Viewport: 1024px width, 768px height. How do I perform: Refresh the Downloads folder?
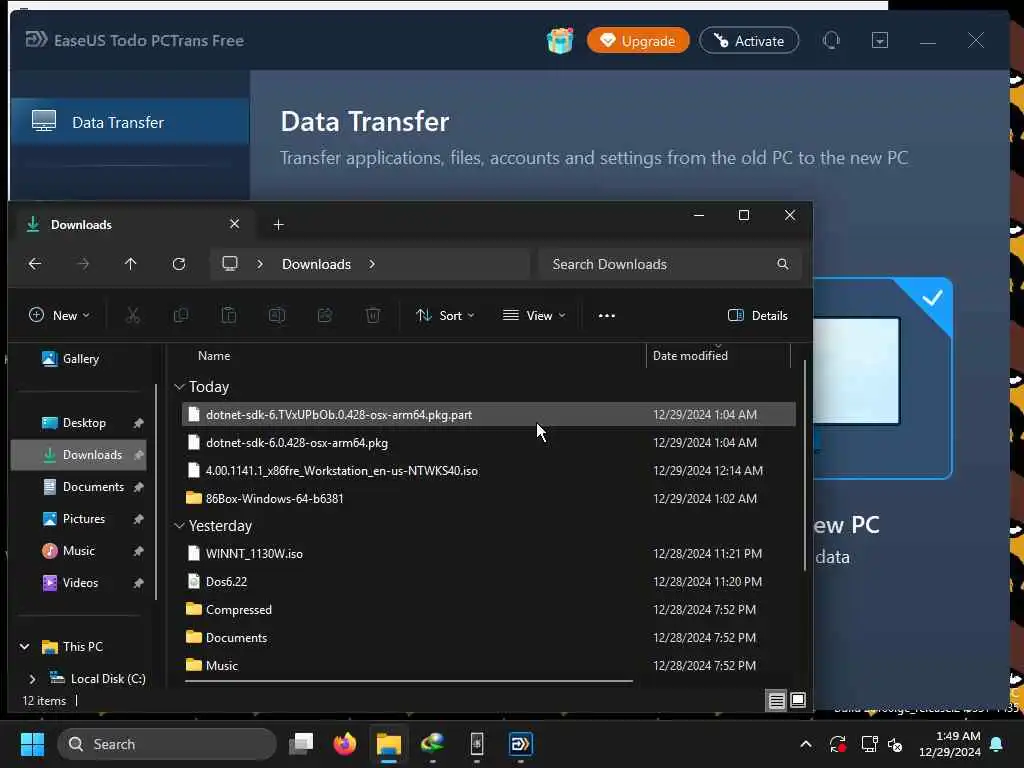pos(179,264)
